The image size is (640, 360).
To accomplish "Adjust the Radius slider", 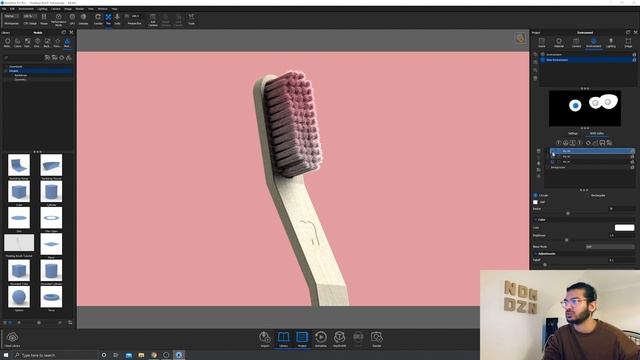I will (568, 213).
